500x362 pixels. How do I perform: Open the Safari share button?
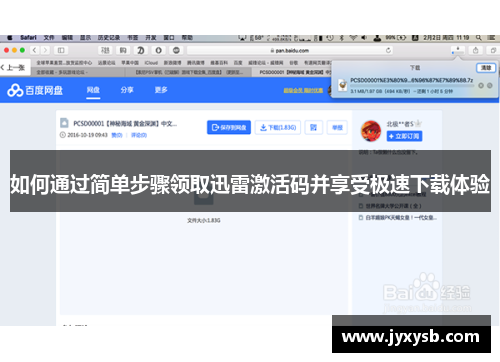click(x=476, y=50)
